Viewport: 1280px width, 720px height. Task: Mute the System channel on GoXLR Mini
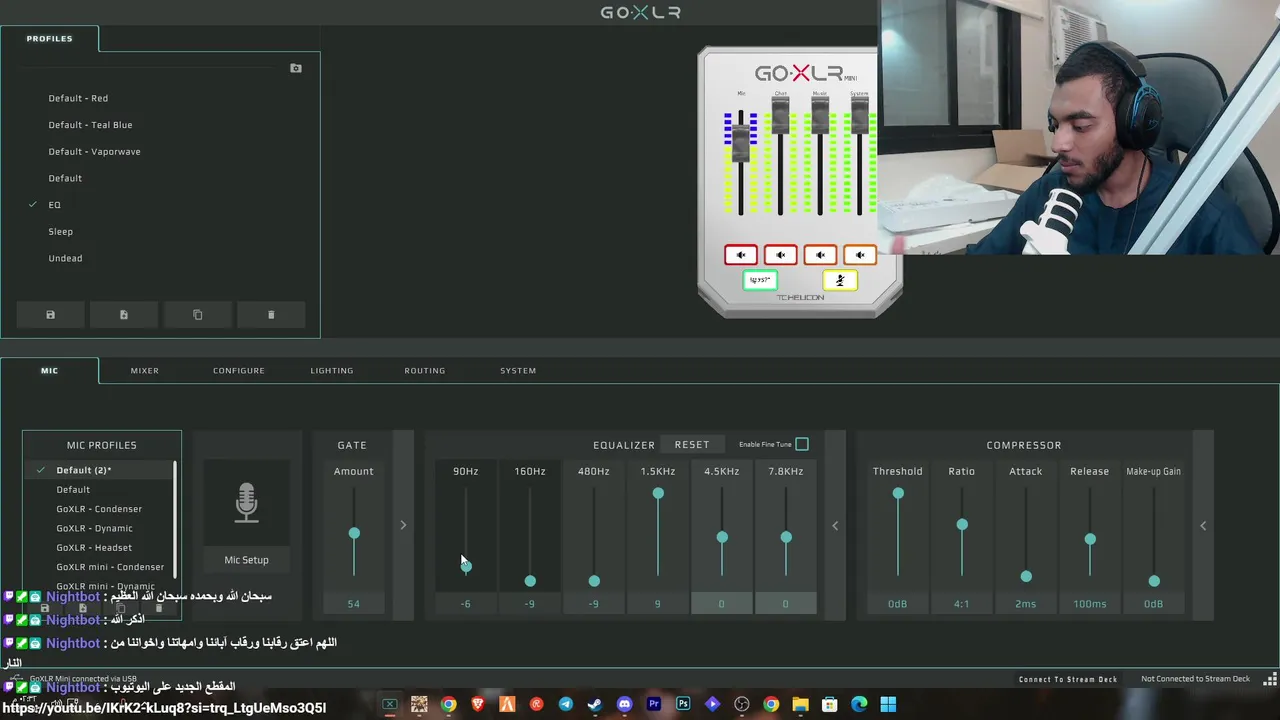[x=859, y=255]
